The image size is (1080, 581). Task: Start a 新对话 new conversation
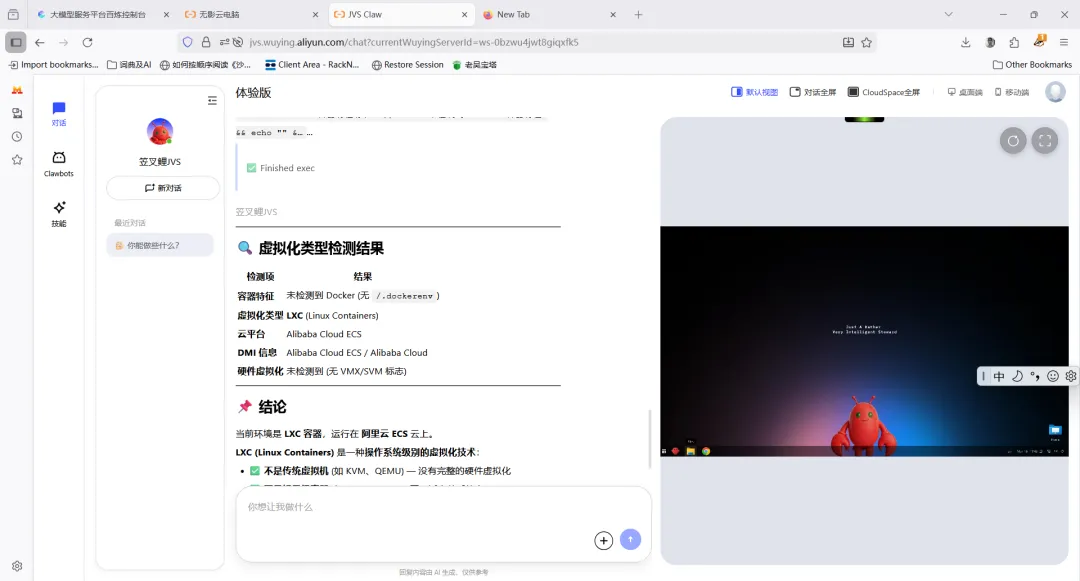[x=163, y=188]
